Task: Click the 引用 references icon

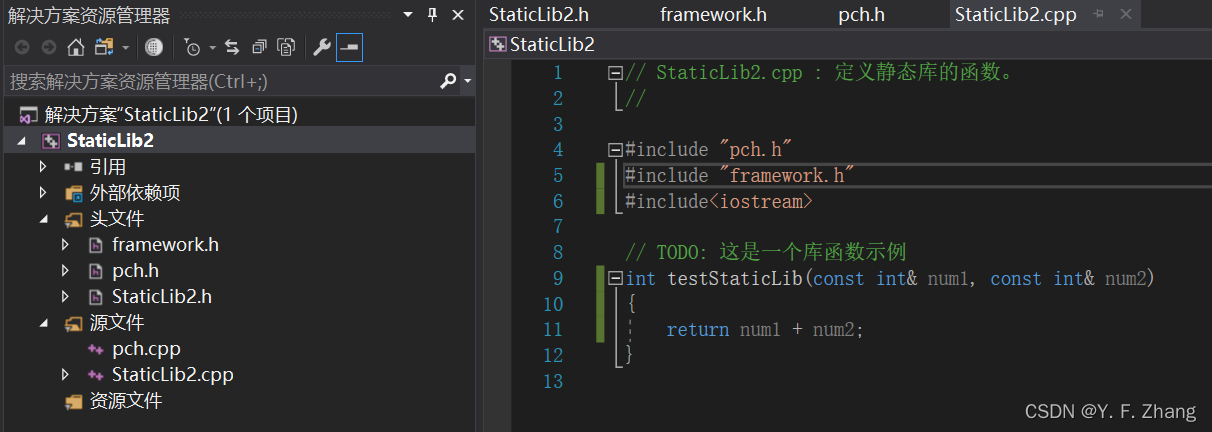Action: click(73, 167)
